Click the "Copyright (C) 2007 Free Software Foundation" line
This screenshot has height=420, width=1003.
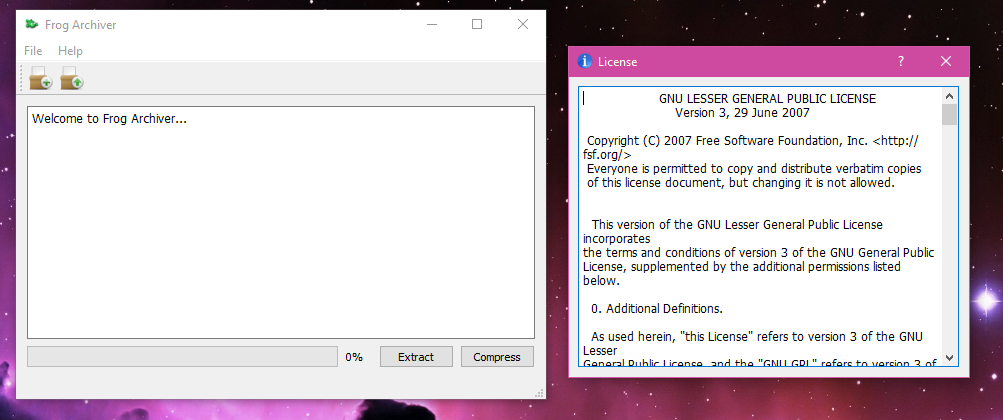(752, 141)
